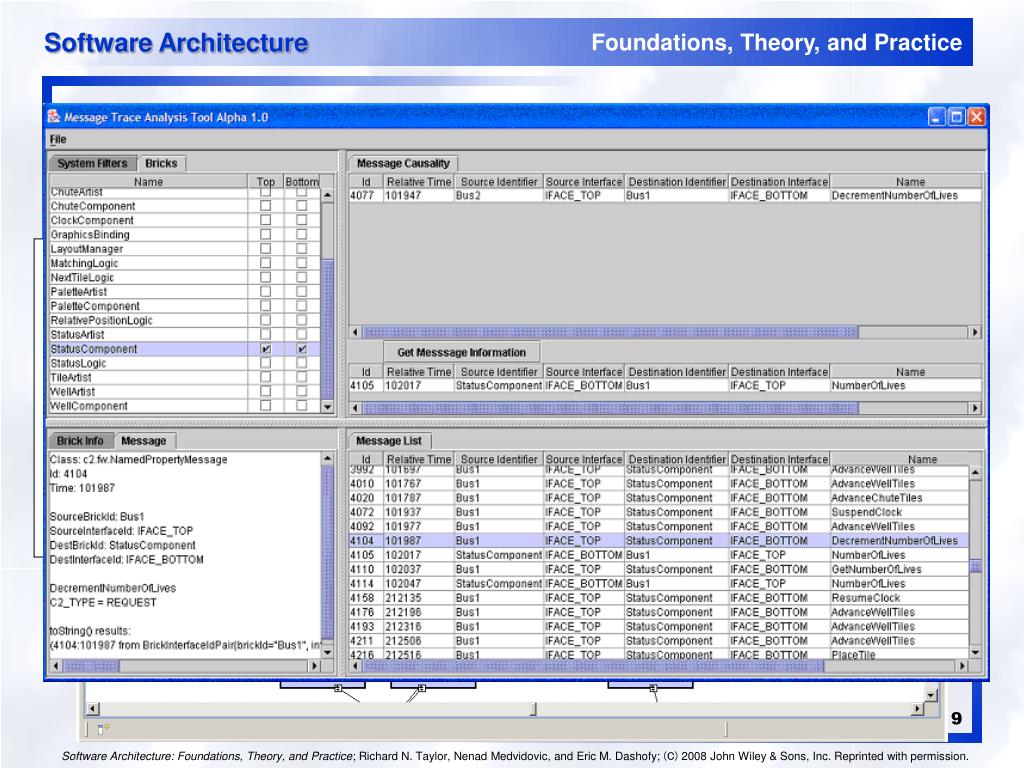The height and width of the screenshot is (768, 1024).
Task: Toggle Bottom checkbox for ChuteComponent
Action: (301, 206)
